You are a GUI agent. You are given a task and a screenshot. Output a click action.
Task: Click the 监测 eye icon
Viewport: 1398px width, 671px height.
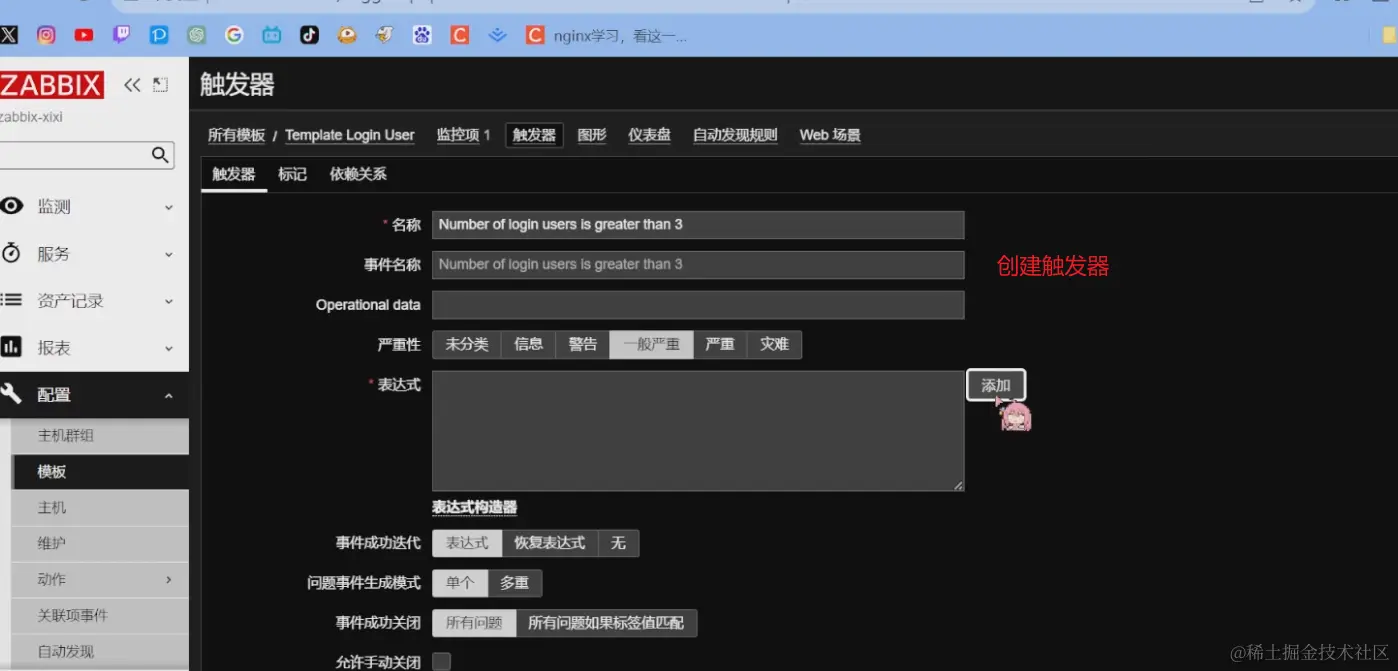11,206
